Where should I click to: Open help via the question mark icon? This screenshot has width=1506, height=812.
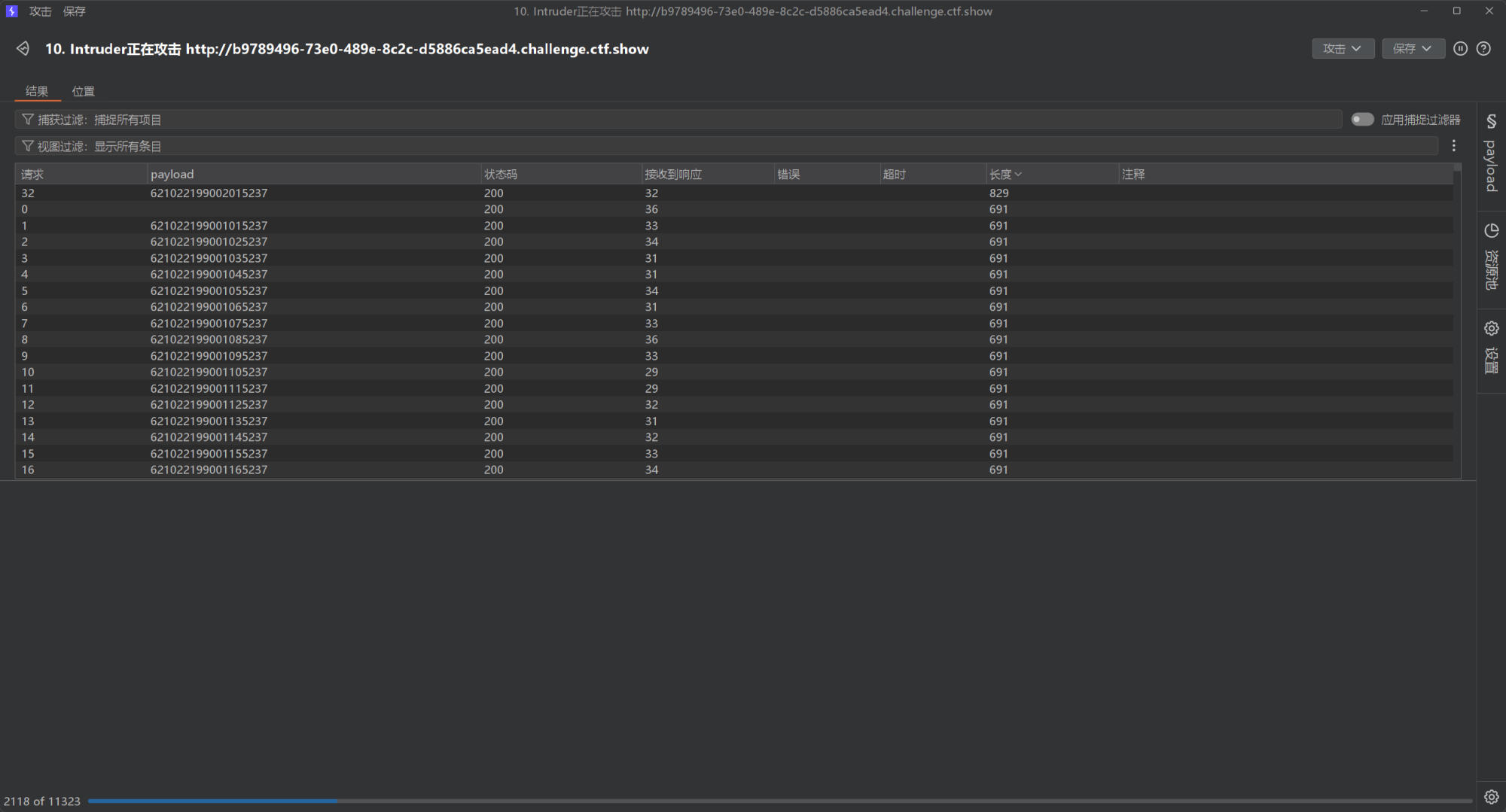pos(1483,49)
